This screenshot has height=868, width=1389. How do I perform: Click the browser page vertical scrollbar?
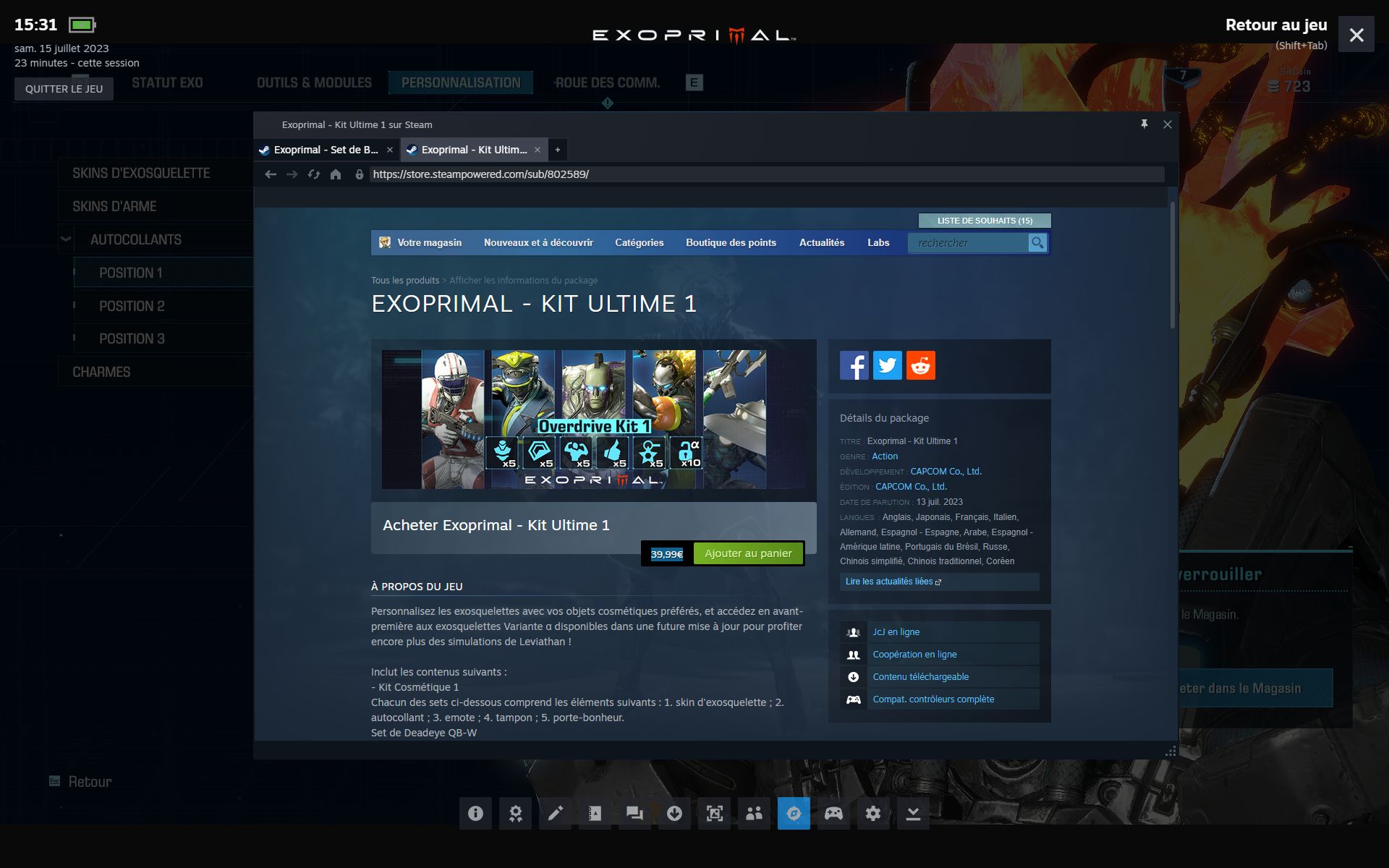[x=1173, y=266]
